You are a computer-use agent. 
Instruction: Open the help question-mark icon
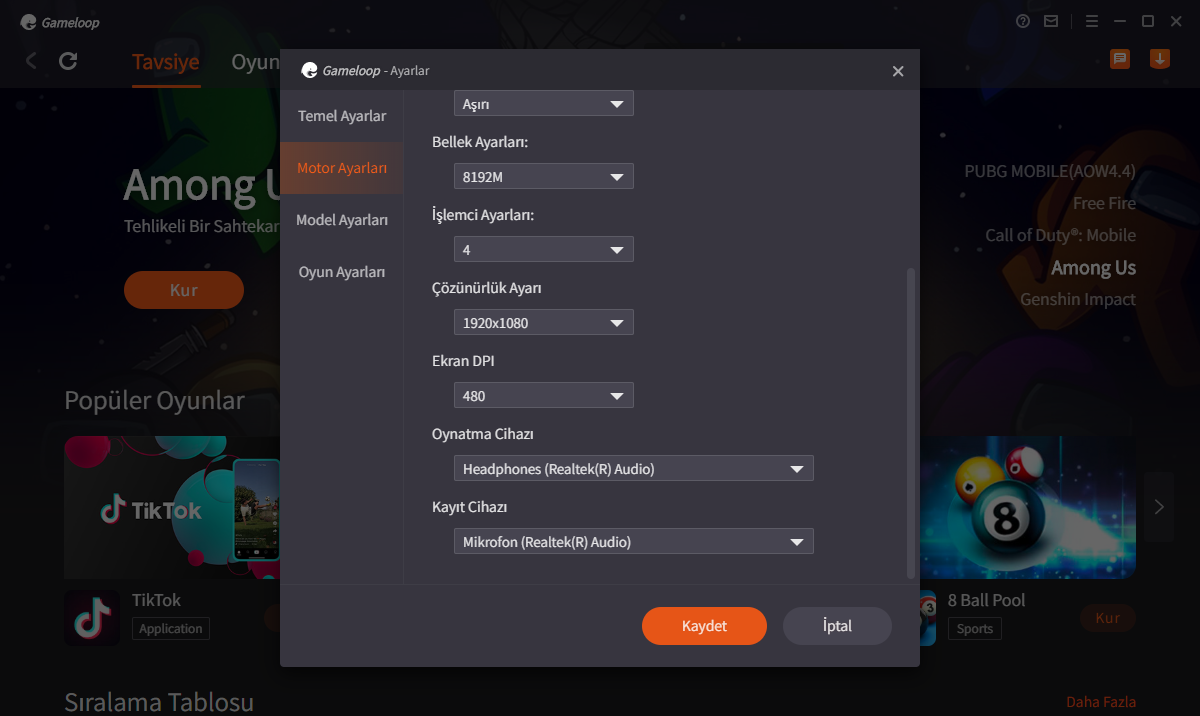(1023, 21)
